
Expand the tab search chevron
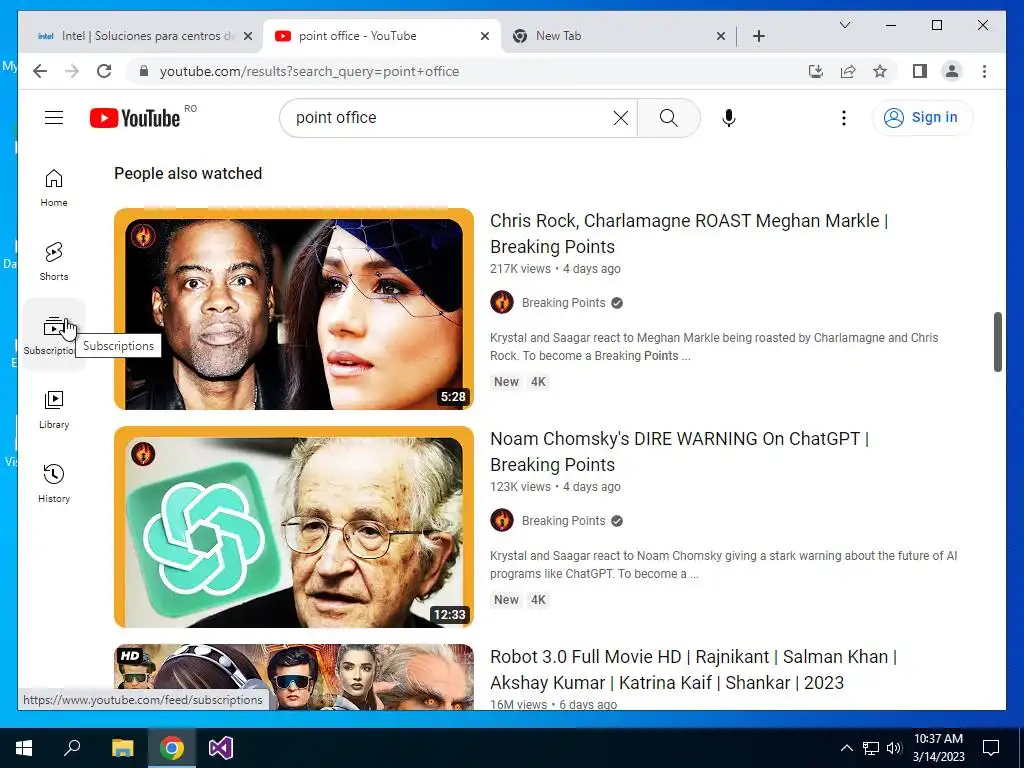pos(844,25)
